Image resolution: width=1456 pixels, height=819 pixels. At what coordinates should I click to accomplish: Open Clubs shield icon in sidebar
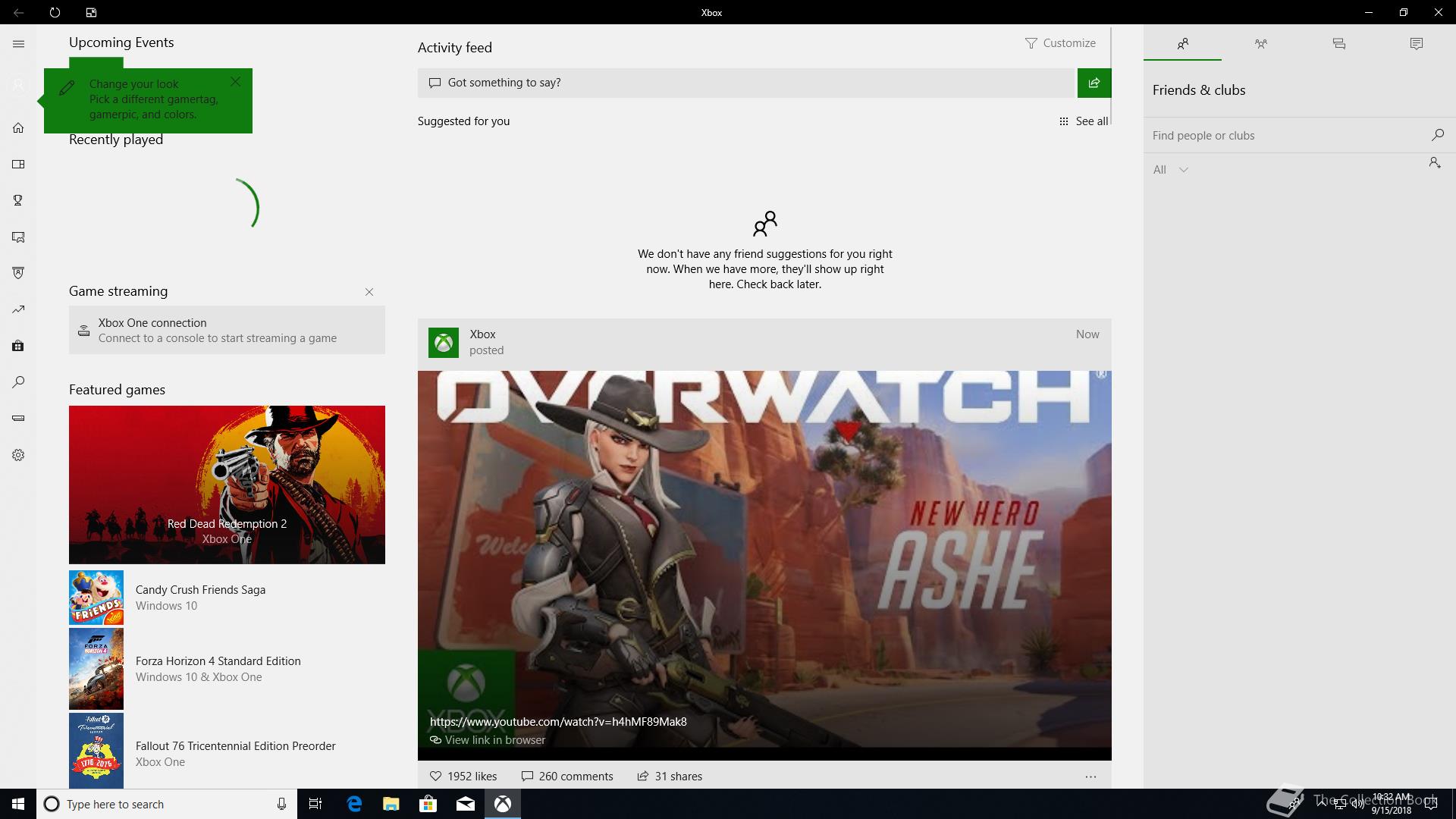(x=18, y=273)
